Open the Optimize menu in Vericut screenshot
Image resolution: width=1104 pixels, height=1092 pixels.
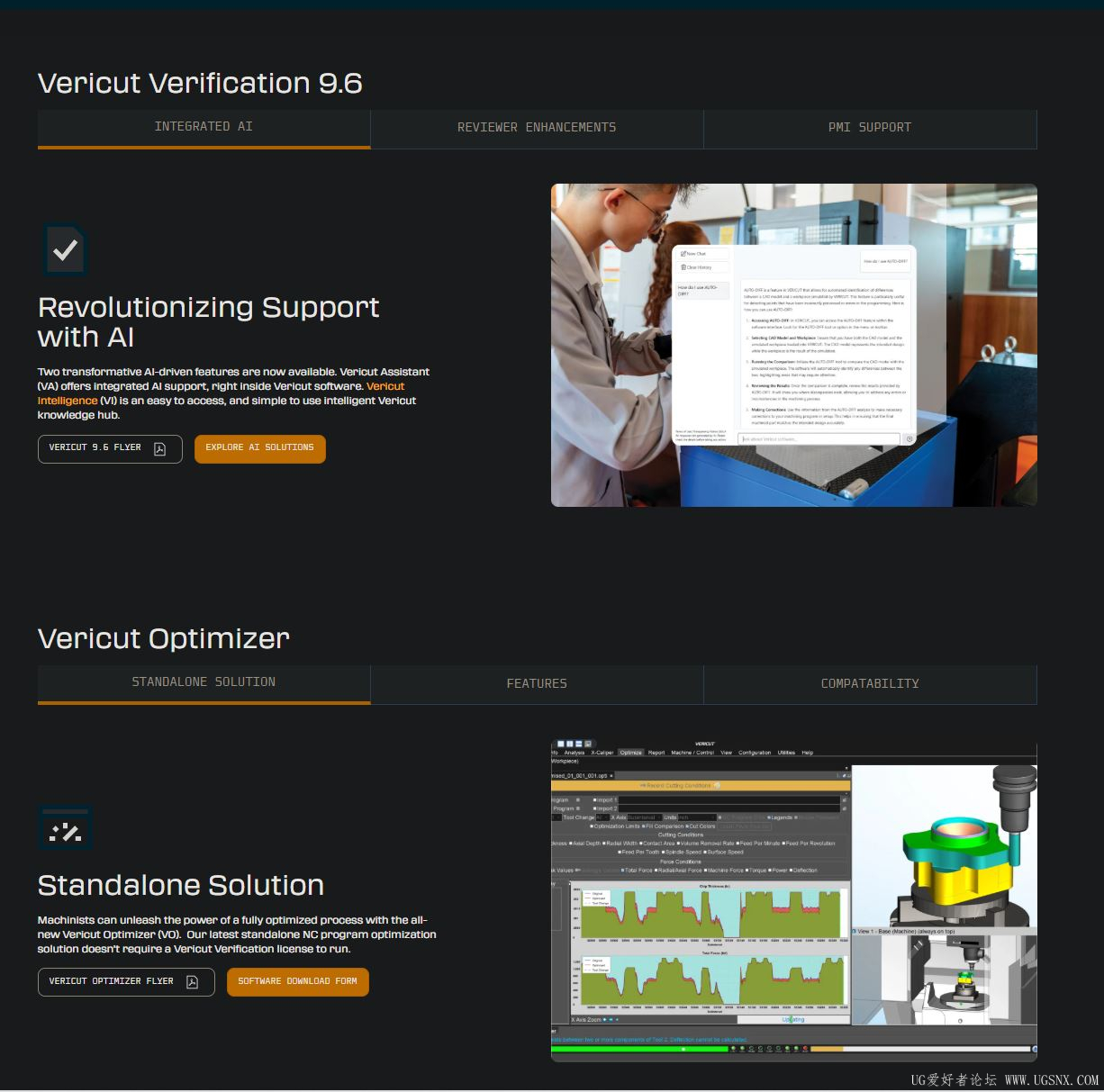(x=631, y=753)
